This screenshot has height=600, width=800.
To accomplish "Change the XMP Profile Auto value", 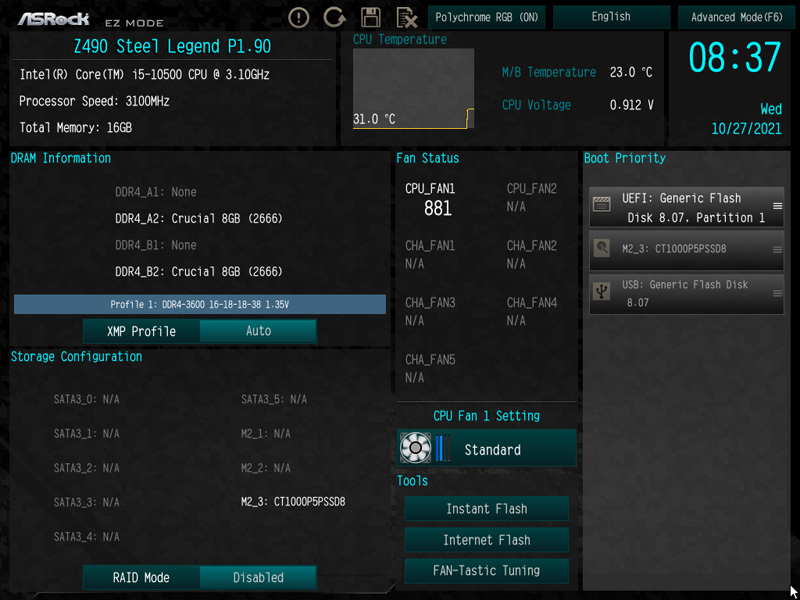I will 258,331.
